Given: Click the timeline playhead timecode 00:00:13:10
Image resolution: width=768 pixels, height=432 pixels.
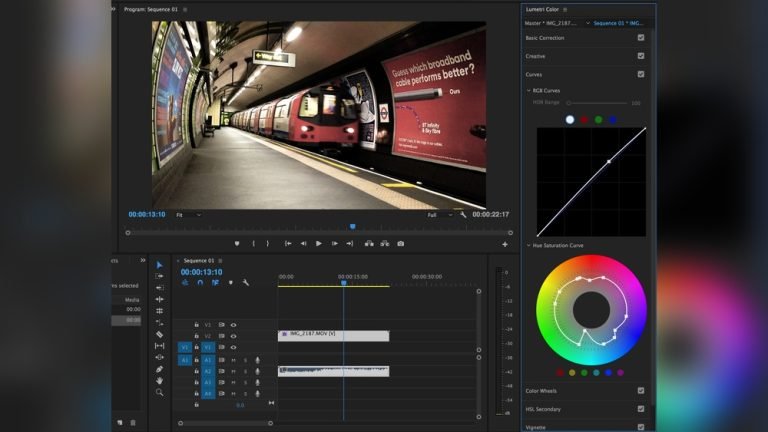Looking at the screenshot, I should click(201, 272).
